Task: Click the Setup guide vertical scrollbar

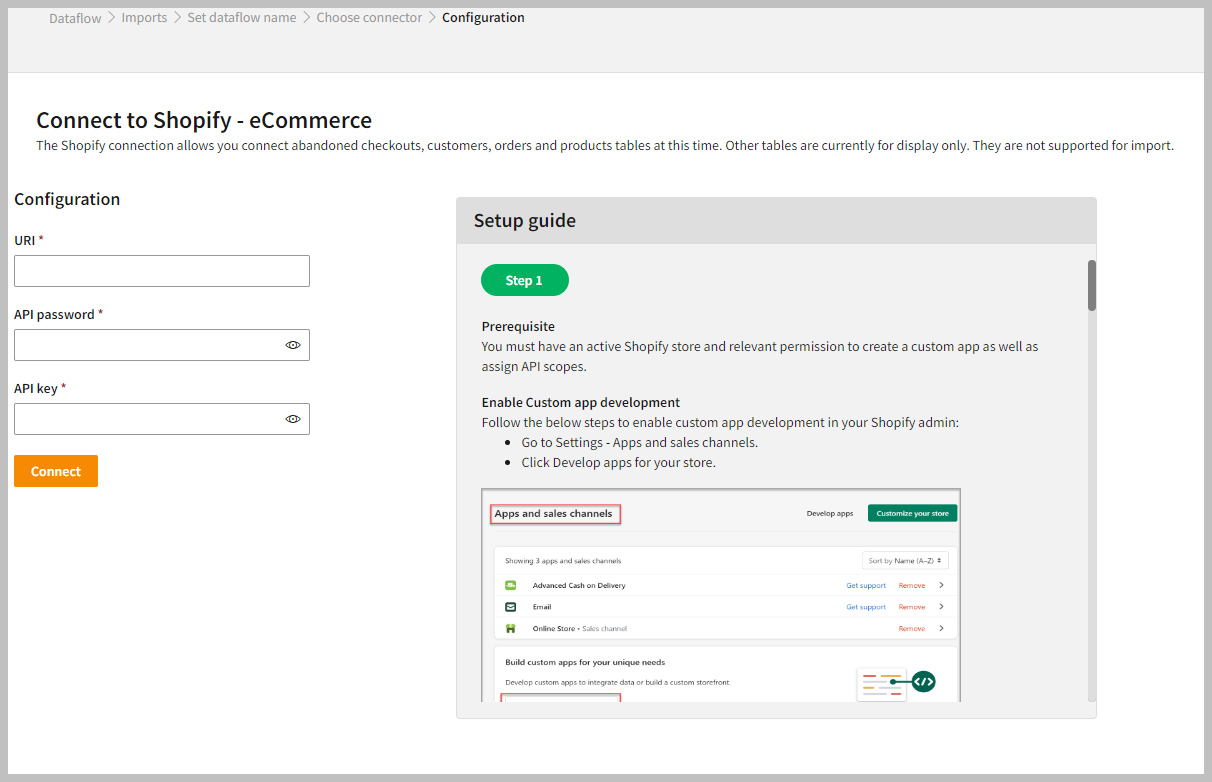Action: 1092,286
